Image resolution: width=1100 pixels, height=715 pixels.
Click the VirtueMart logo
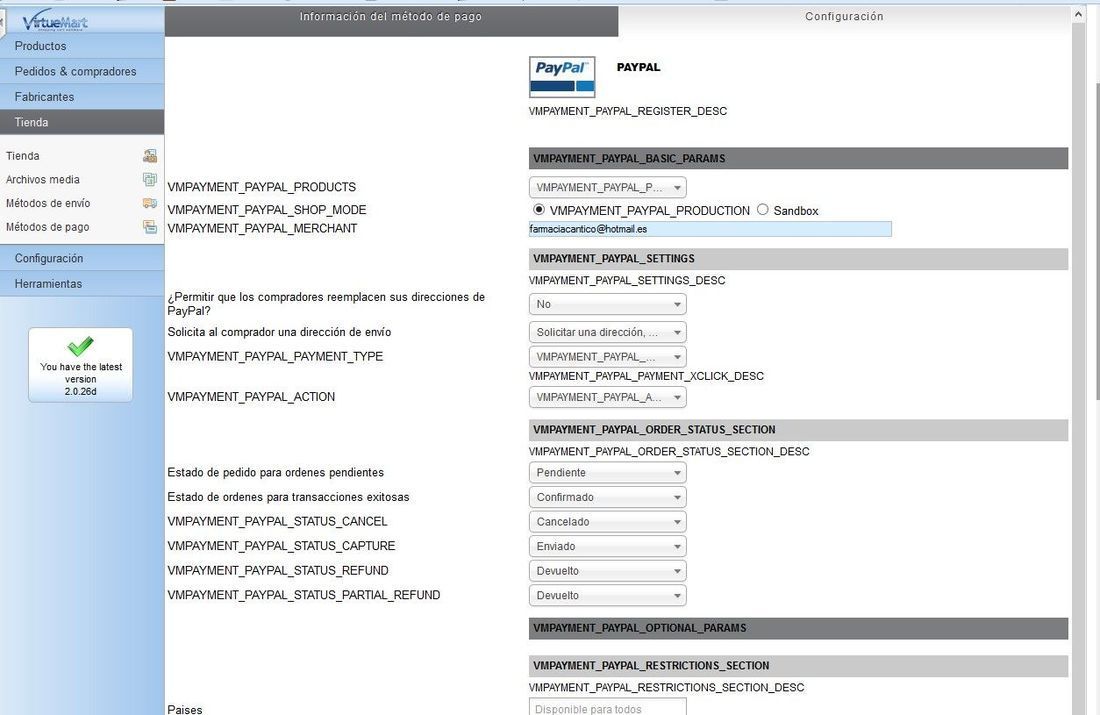pyautogui.click(x=55, y=22)
